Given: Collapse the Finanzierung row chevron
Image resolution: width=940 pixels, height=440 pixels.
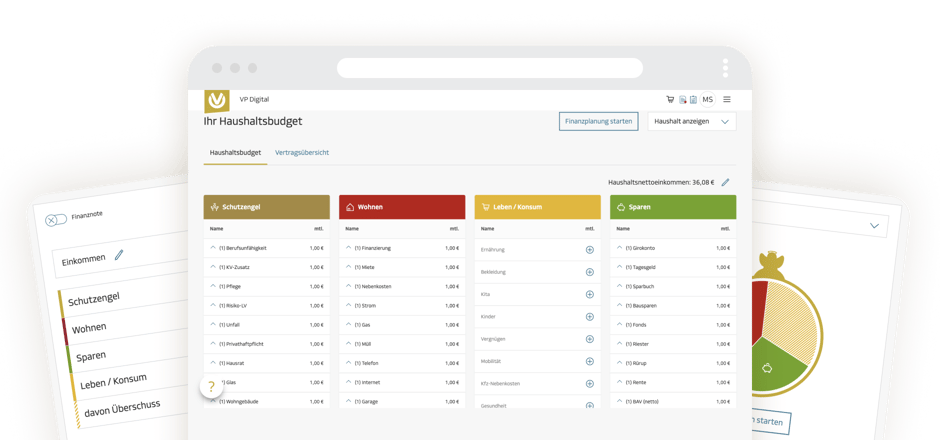Looking at the screenshot, I should pos(348,248).
